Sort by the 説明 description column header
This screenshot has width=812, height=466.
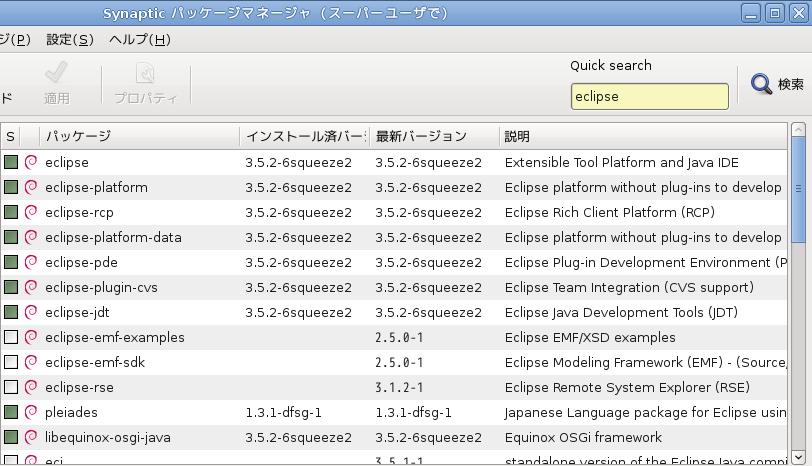pos(643,136)
